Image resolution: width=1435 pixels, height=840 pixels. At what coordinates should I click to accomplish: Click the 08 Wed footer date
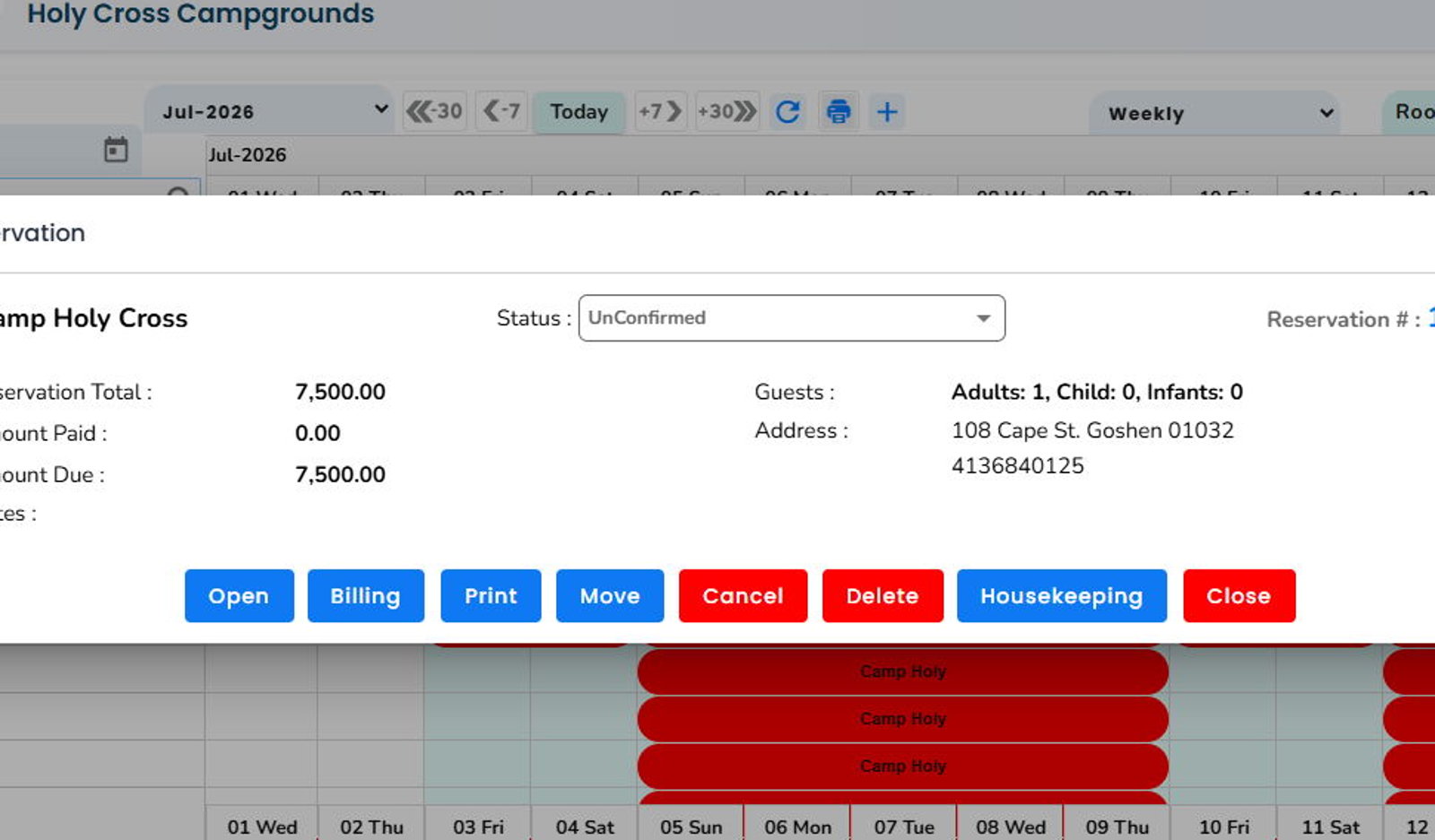pos(1011,827)
